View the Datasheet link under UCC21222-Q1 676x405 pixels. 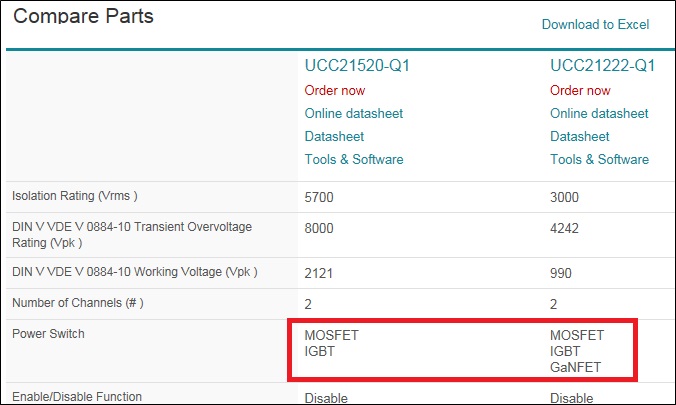click(x=579, y=137)
